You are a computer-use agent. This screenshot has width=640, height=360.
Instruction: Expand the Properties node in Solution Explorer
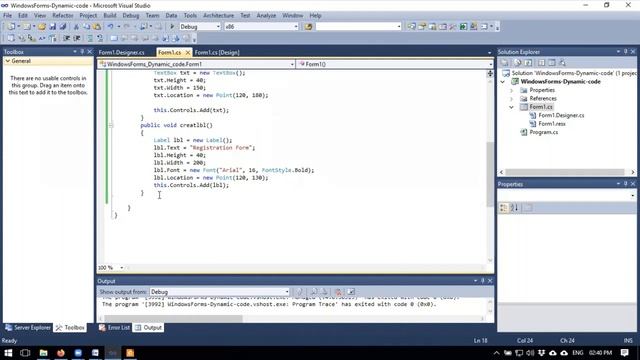[511, 90]
